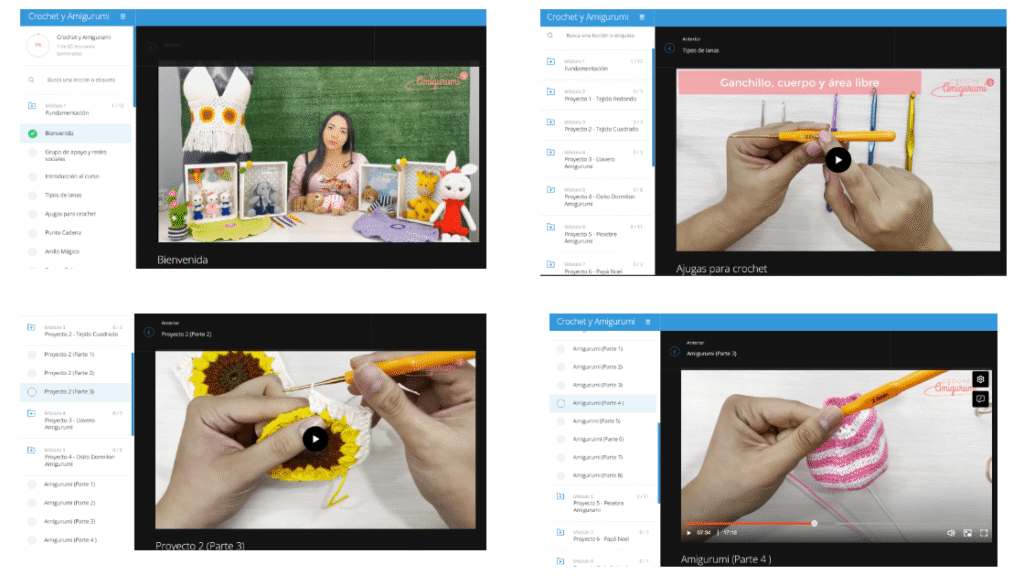Toggle the green Bienvenida completion checkmark
Viewport: 1024px width, 585px height.
coord(32,133)
